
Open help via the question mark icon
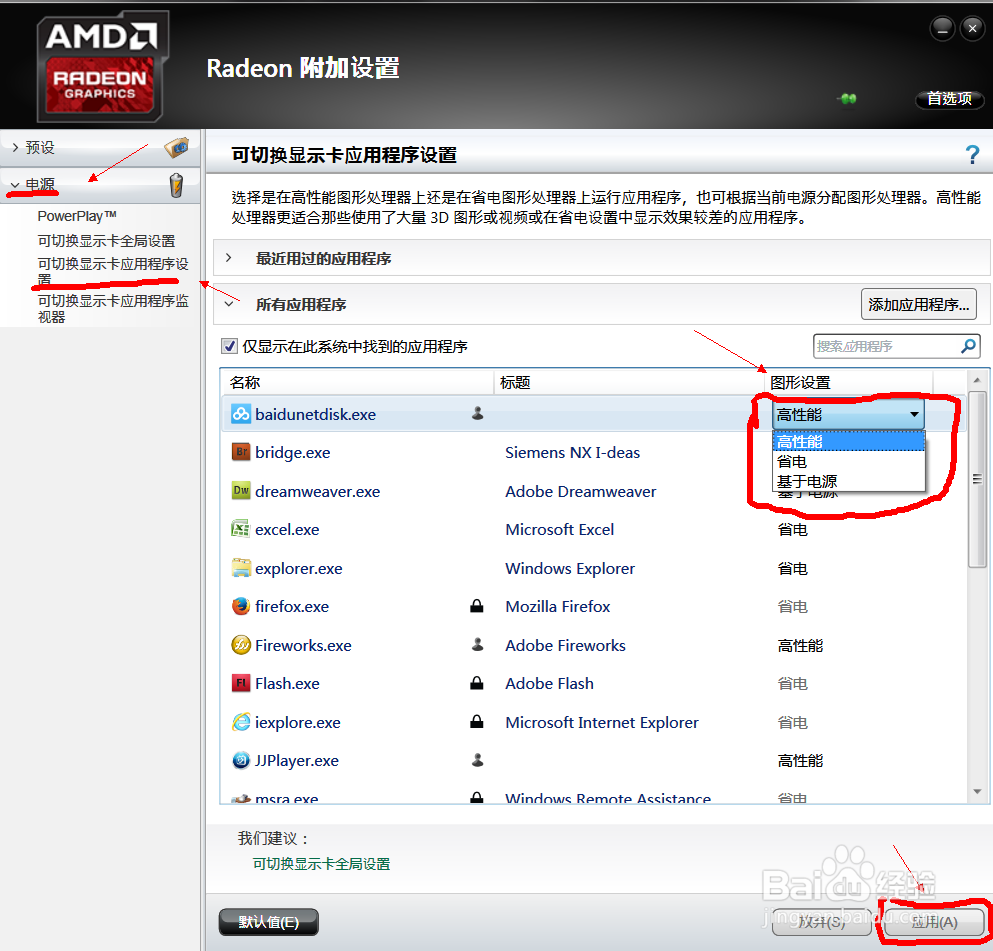click(972, 154)
